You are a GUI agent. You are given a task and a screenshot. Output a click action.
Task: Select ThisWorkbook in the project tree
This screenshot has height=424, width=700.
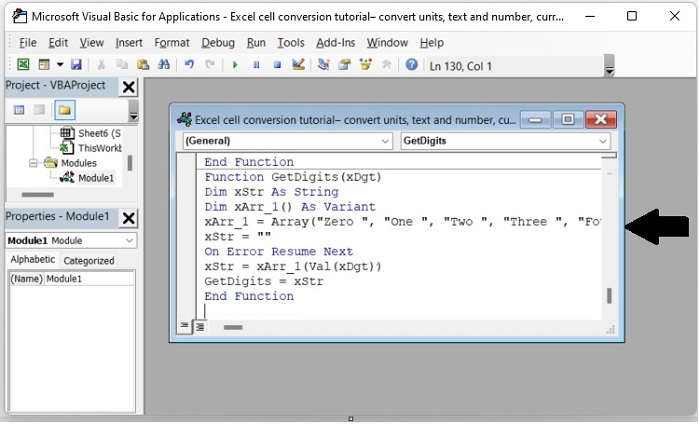[x=100, y=148]
